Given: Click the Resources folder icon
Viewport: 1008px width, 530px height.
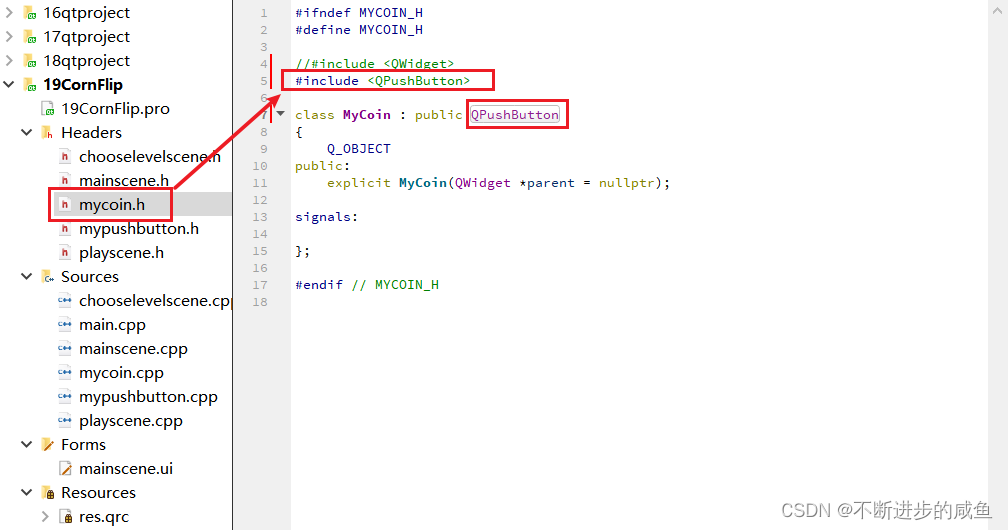Looking at the screenshot, I should coord(48,493).
